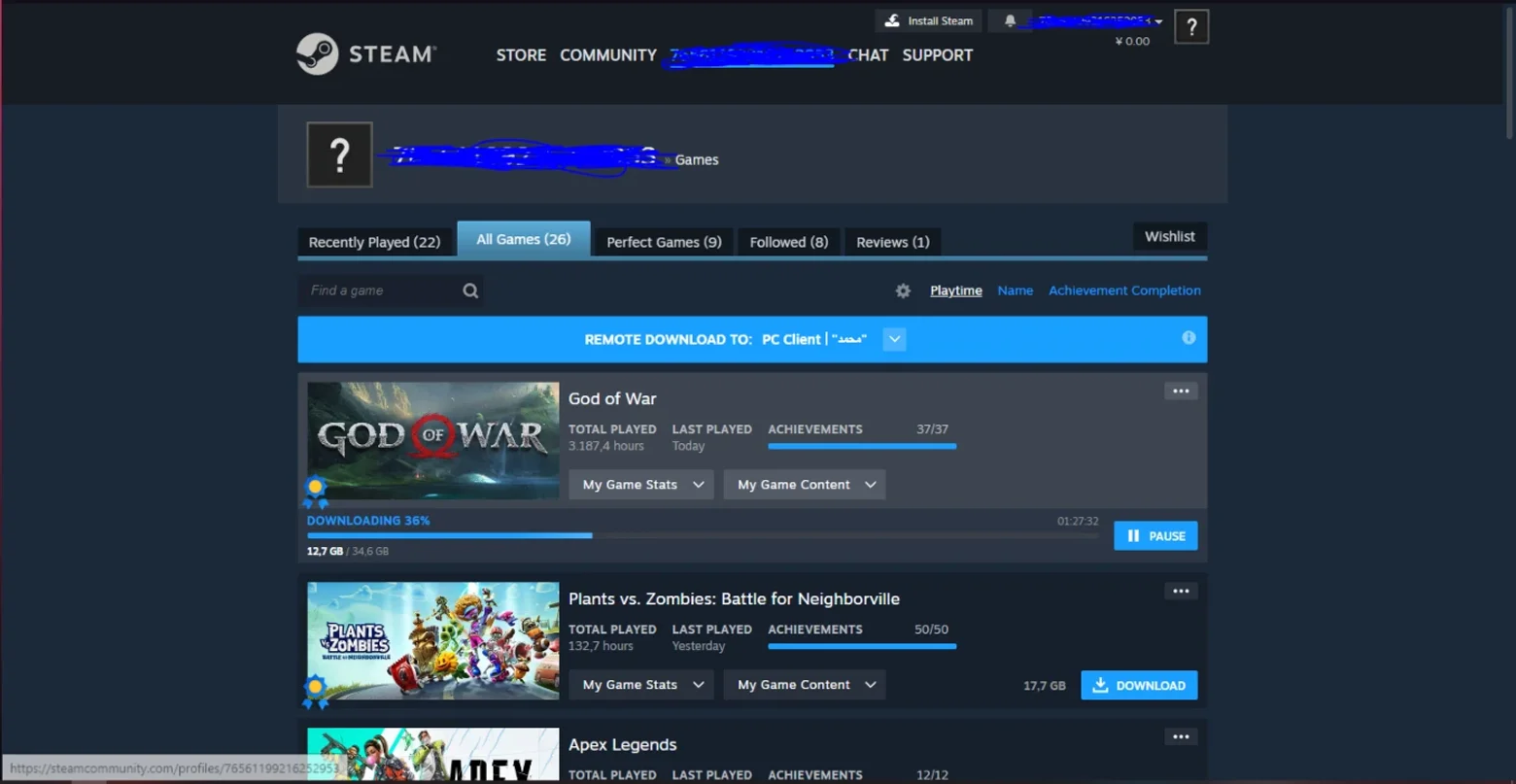The image size is (1516, 784).
Task: Click the Plants vs. Zombies achievements progress bar
Action: point(862,646)
